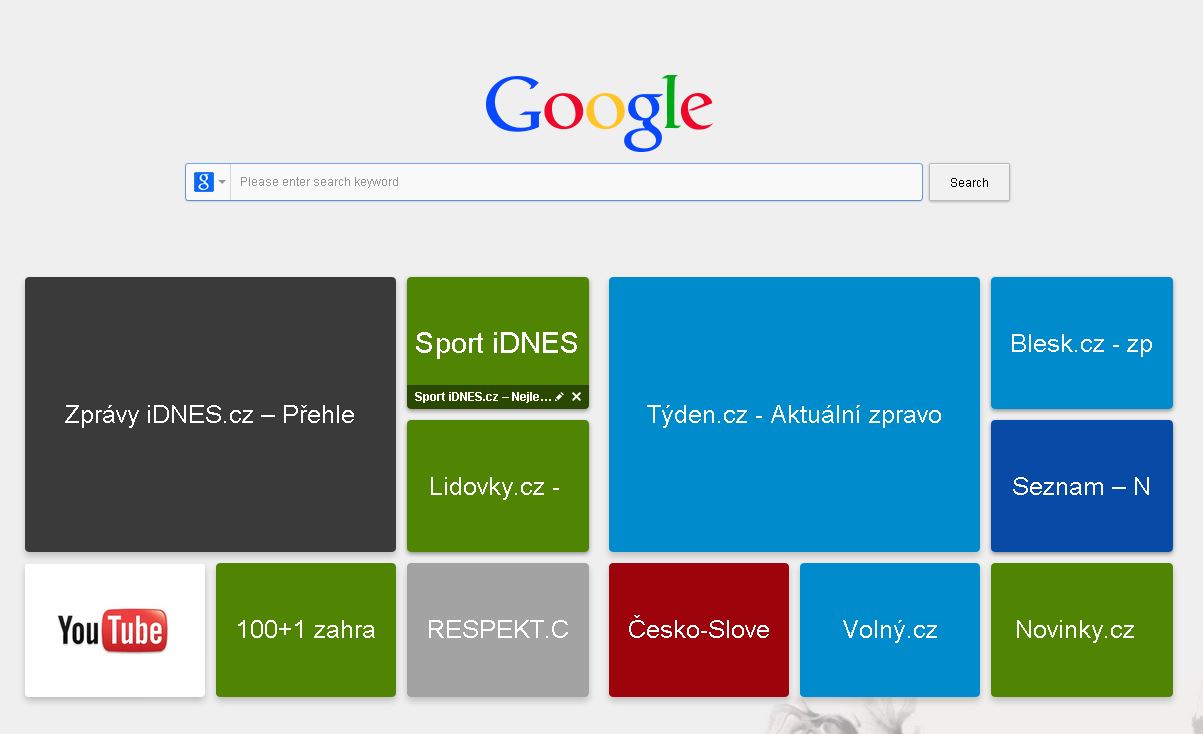Viewport: 1203px width, 734px height.
Task: Open the RESPEKT speed dial
Action: (497, 630)
